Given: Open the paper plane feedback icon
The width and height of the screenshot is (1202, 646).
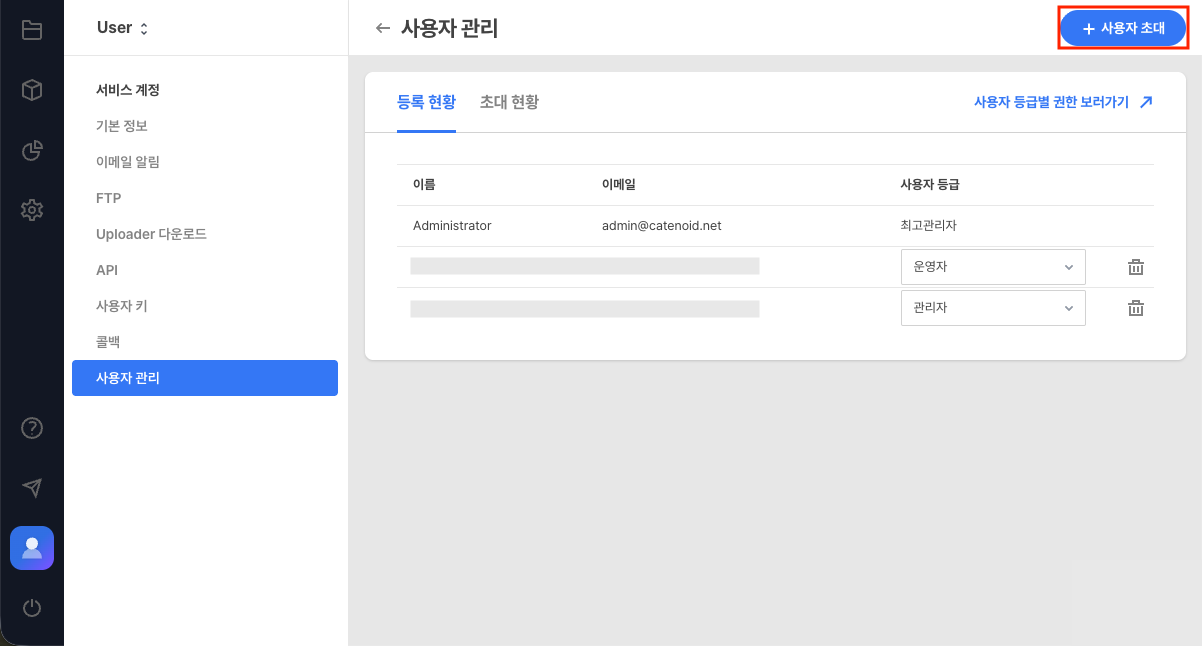Looking at the screenshot, I should pyautogui.click(x=31, y=488).
